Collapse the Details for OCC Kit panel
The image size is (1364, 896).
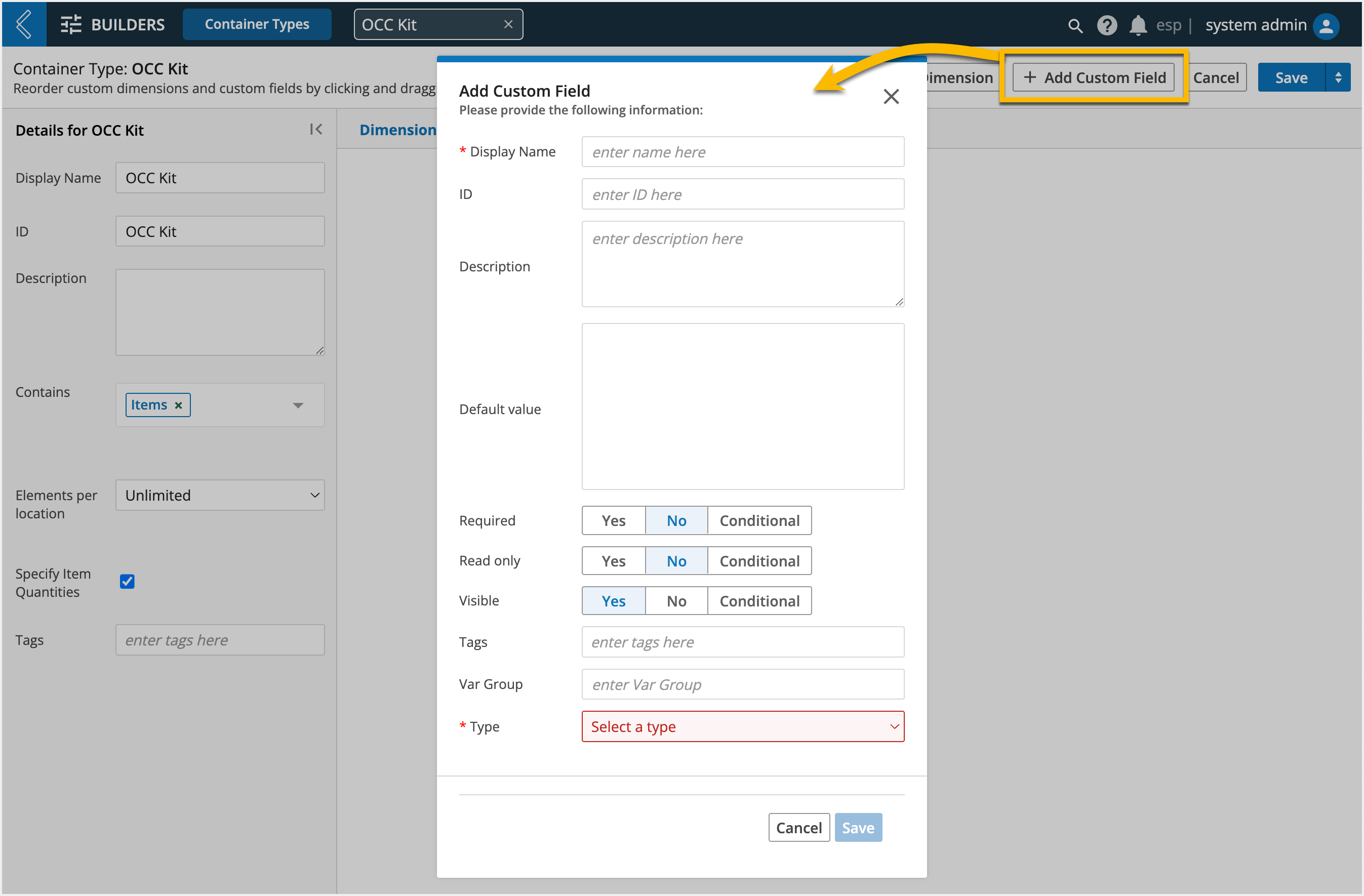click(x=316, y=130)
